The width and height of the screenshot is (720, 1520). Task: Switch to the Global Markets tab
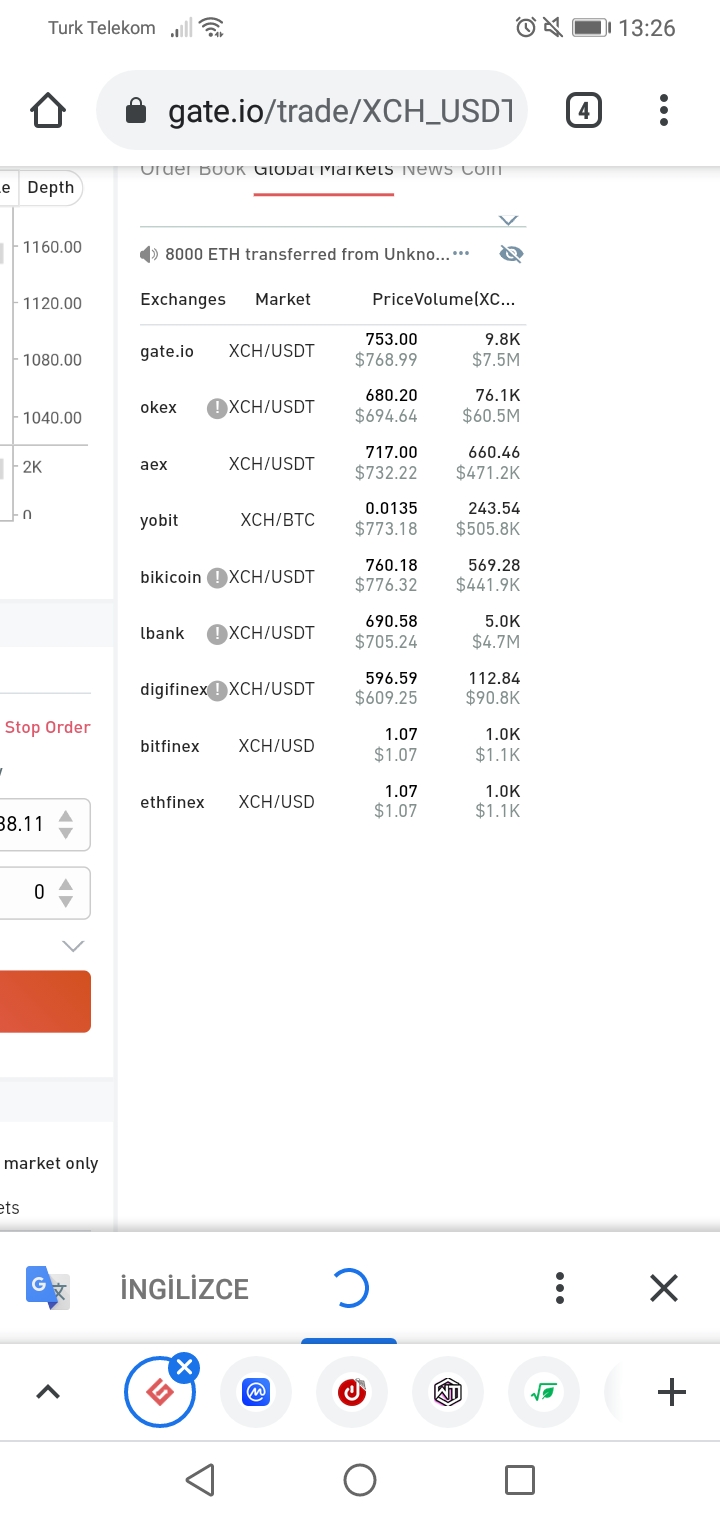[x=323, y=170]
